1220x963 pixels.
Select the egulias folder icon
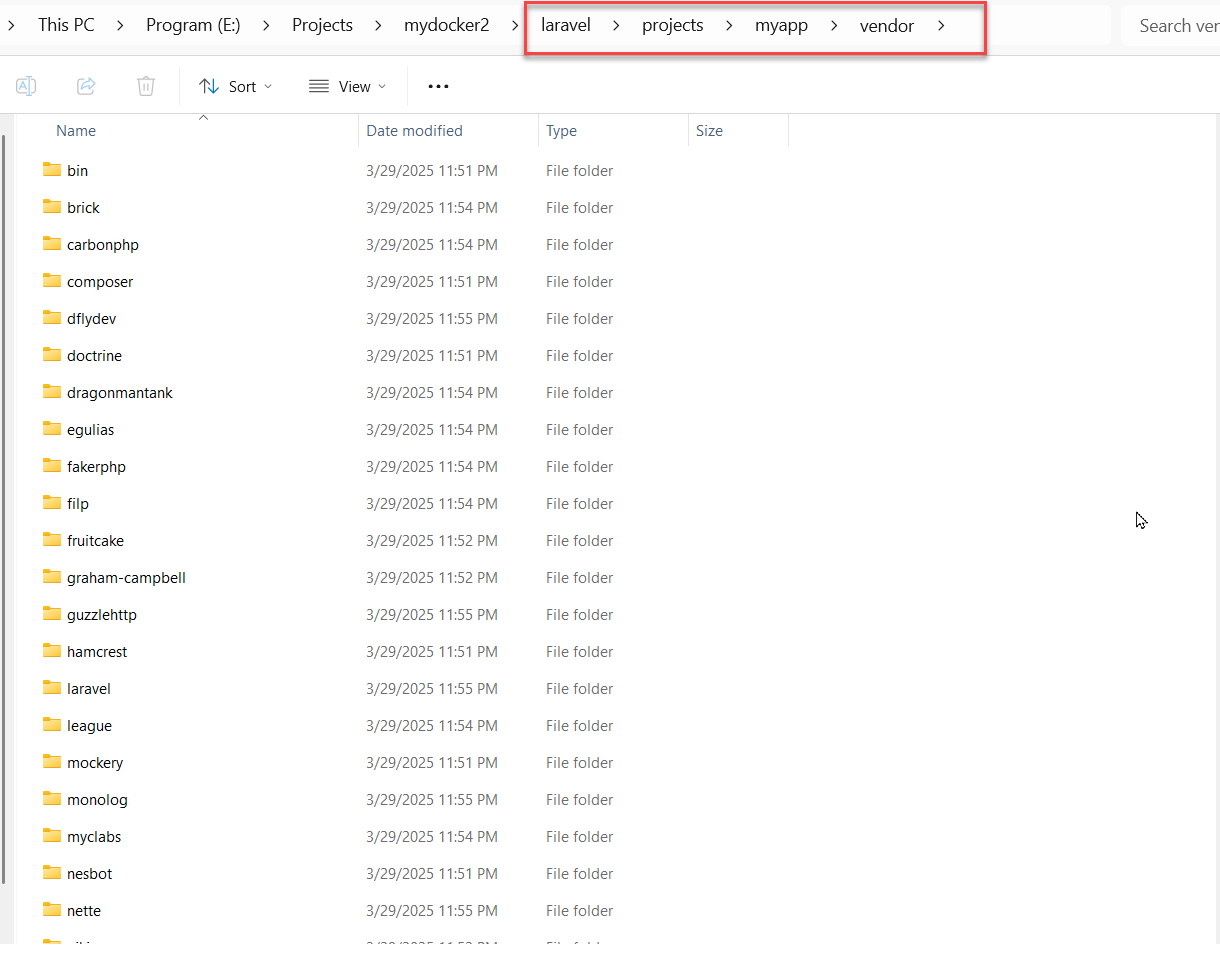point(52,429)
